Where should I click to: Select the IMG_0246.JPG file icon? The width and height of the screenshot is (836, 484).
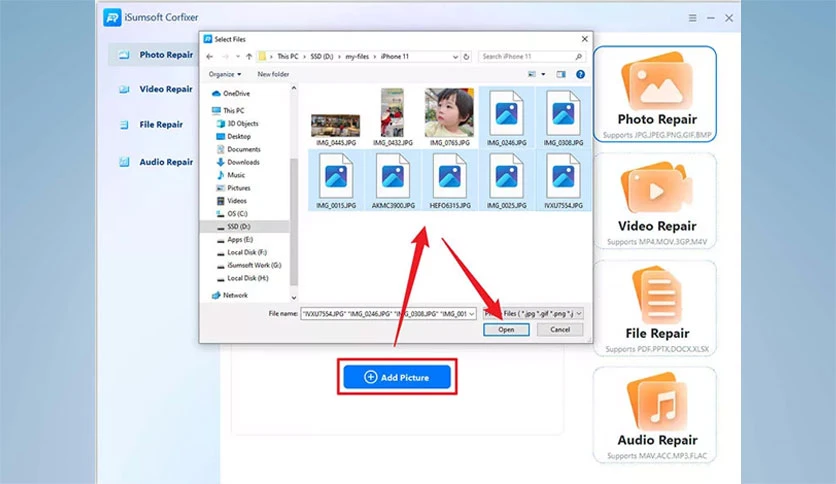(x=507, y=113)
